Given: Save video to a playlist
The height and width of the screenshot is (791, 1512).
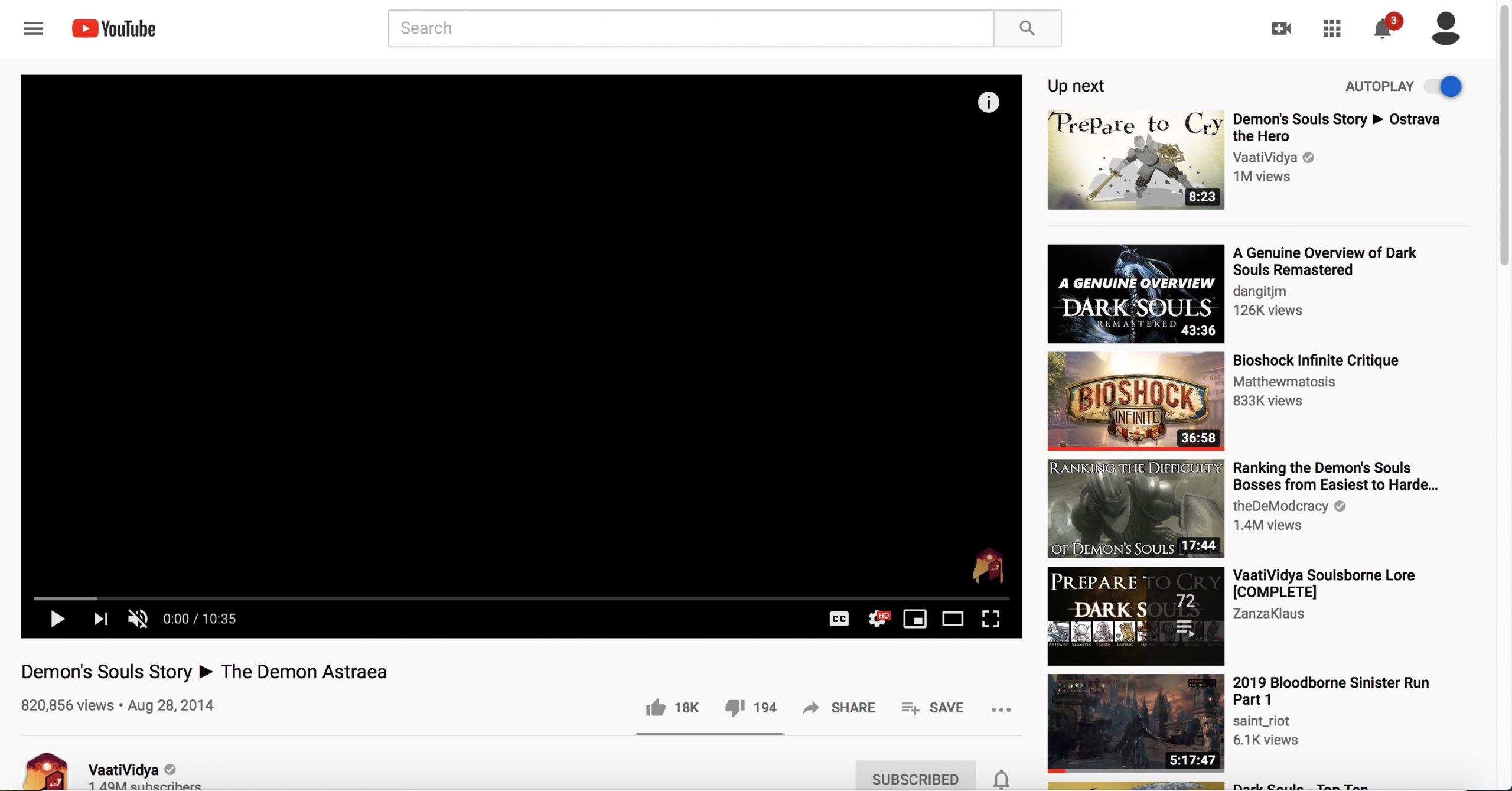Looking at the screenshot, I should [932, 707].
